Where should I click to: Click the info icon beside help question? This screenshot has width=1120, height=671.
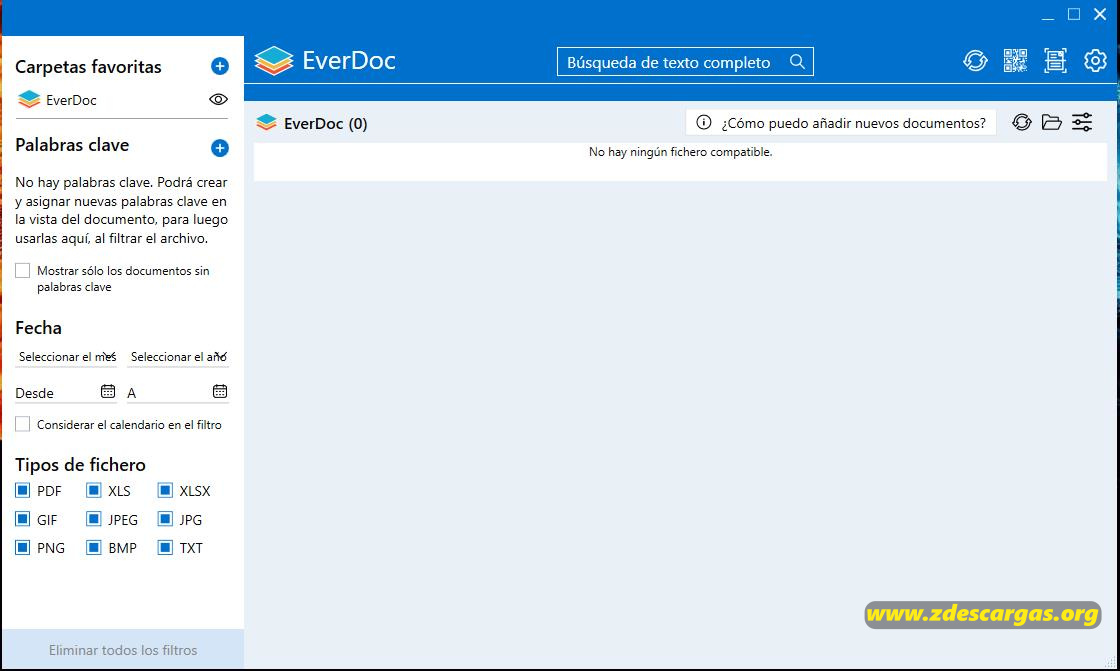tap(704, 122)
